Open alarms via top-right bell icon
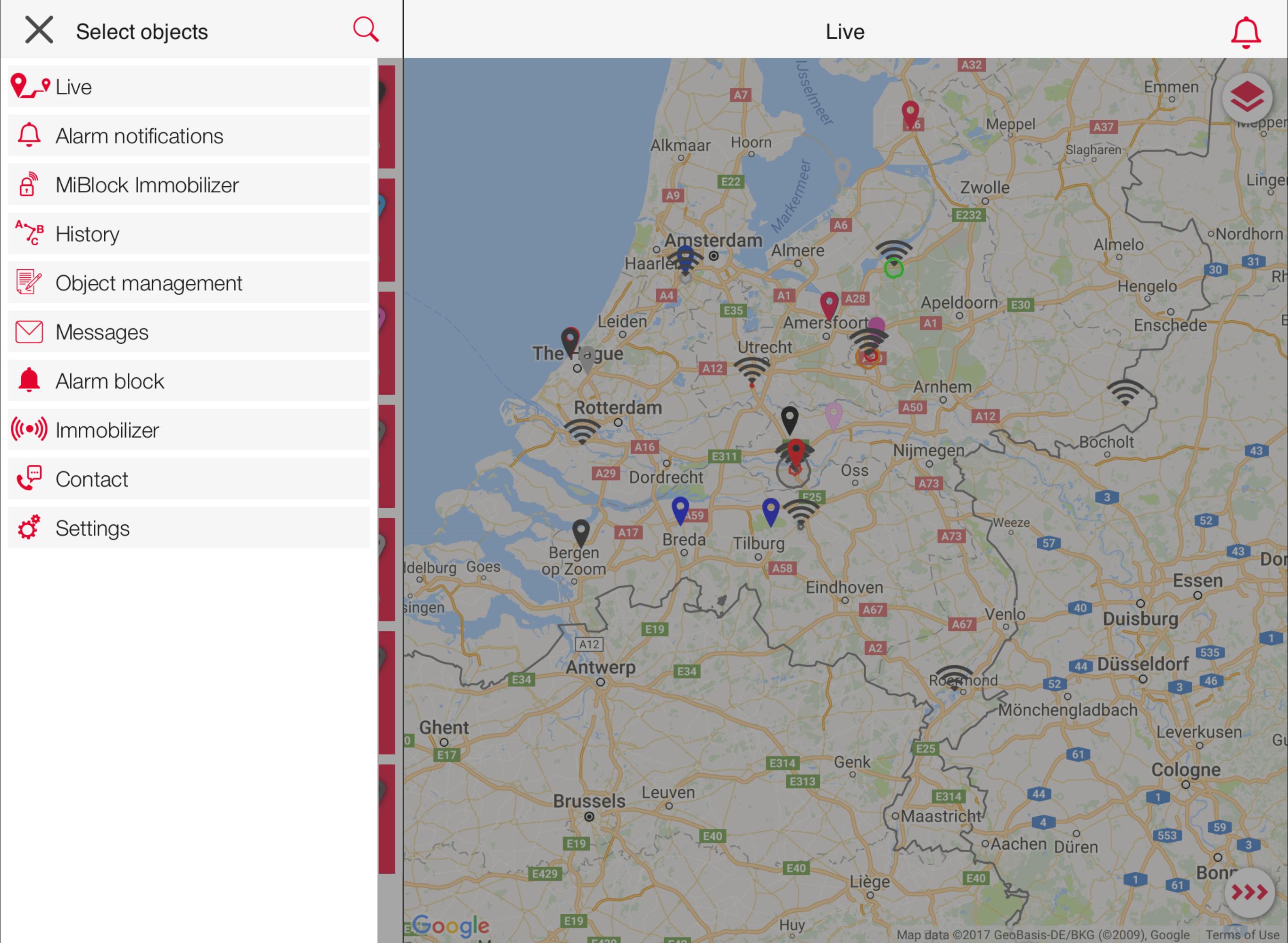 click(x=1245, y=33)
